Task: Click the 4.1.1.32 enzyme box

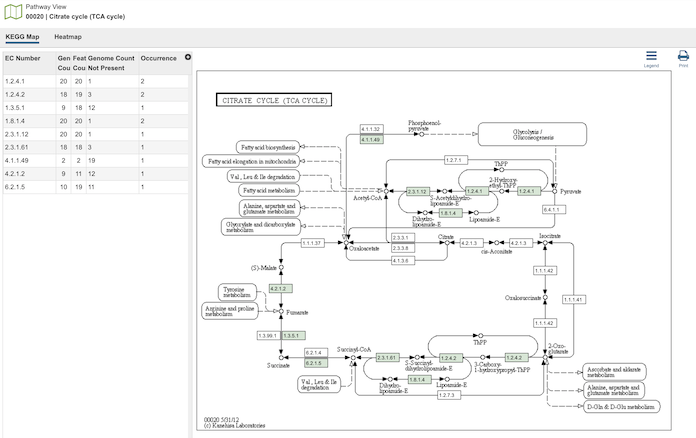Action: click(372, 129)
